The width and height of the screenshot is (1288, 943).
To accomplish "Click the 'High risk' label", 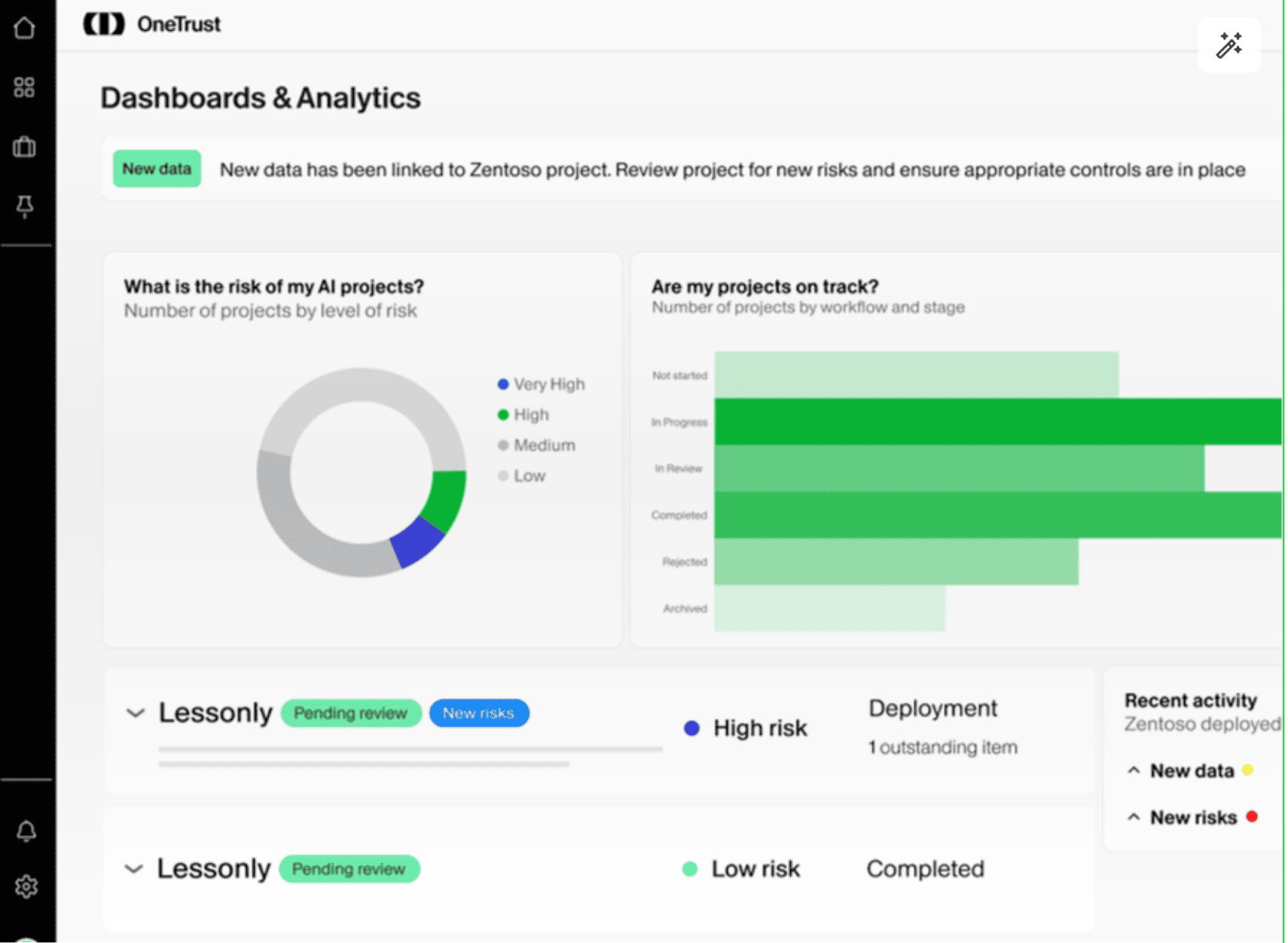I will click(x=760, y=728).
